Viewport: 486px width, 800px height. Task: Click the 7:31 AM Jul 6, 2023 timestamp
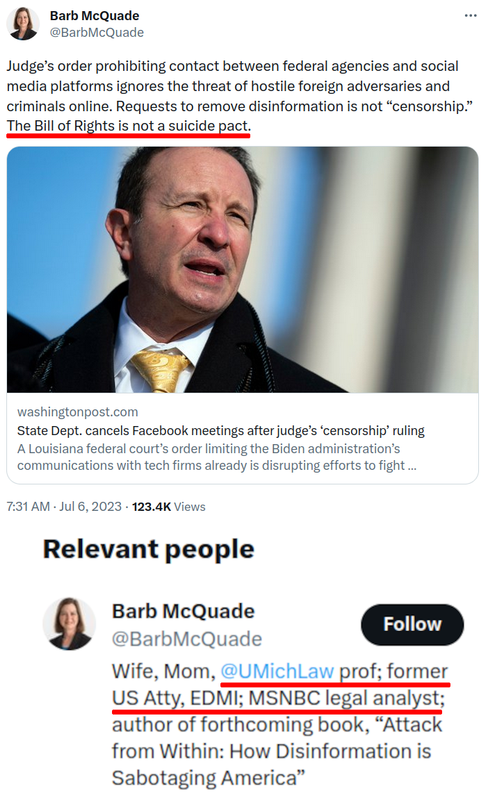[64, 507]
